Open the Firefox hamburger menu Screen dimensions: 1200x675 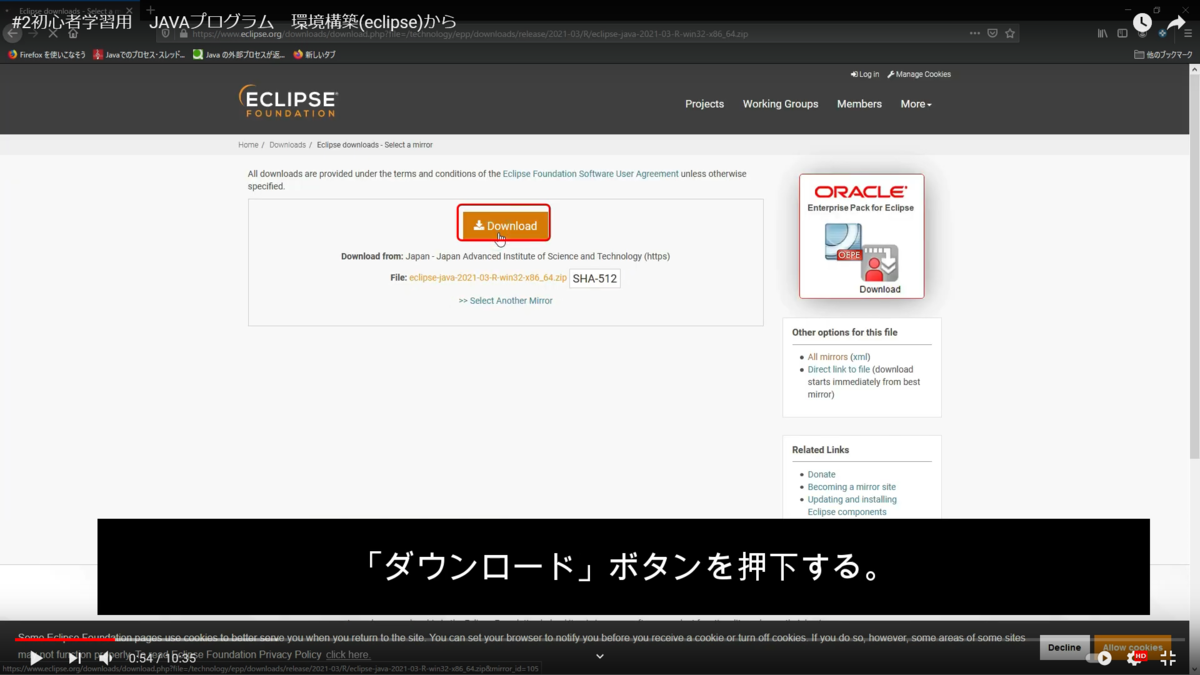1188,33
